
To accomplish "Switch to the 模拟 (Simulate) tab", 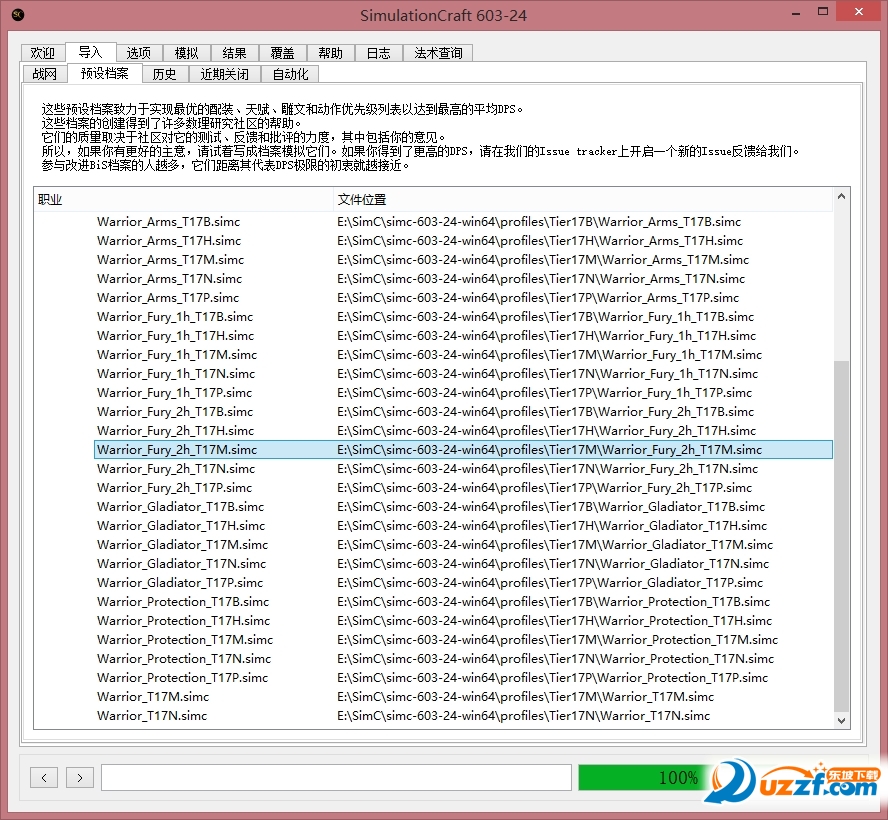I will pyautogui.click(x=186, y=52).
